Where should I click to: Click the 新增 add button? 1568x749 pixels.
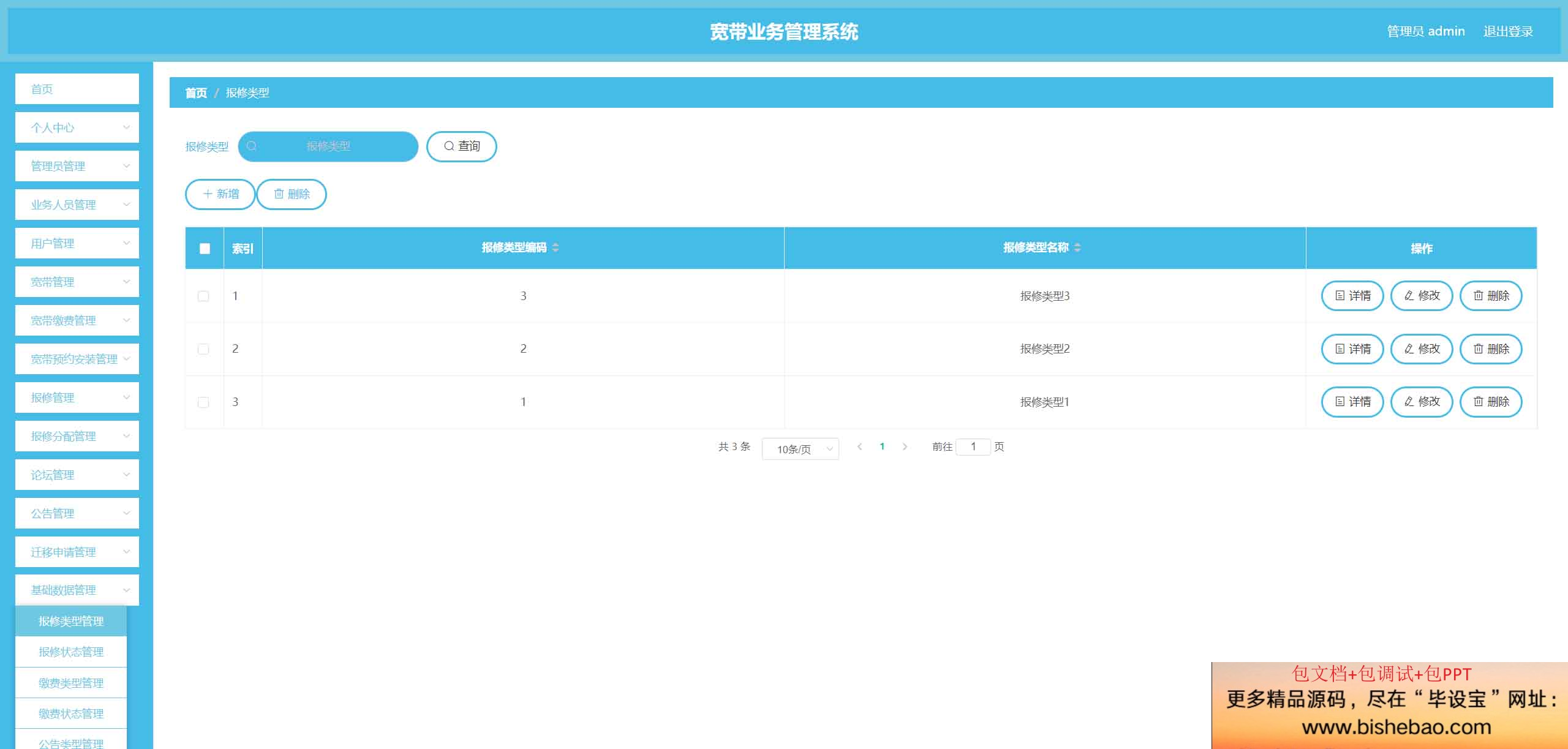click(x=221, y=194)
